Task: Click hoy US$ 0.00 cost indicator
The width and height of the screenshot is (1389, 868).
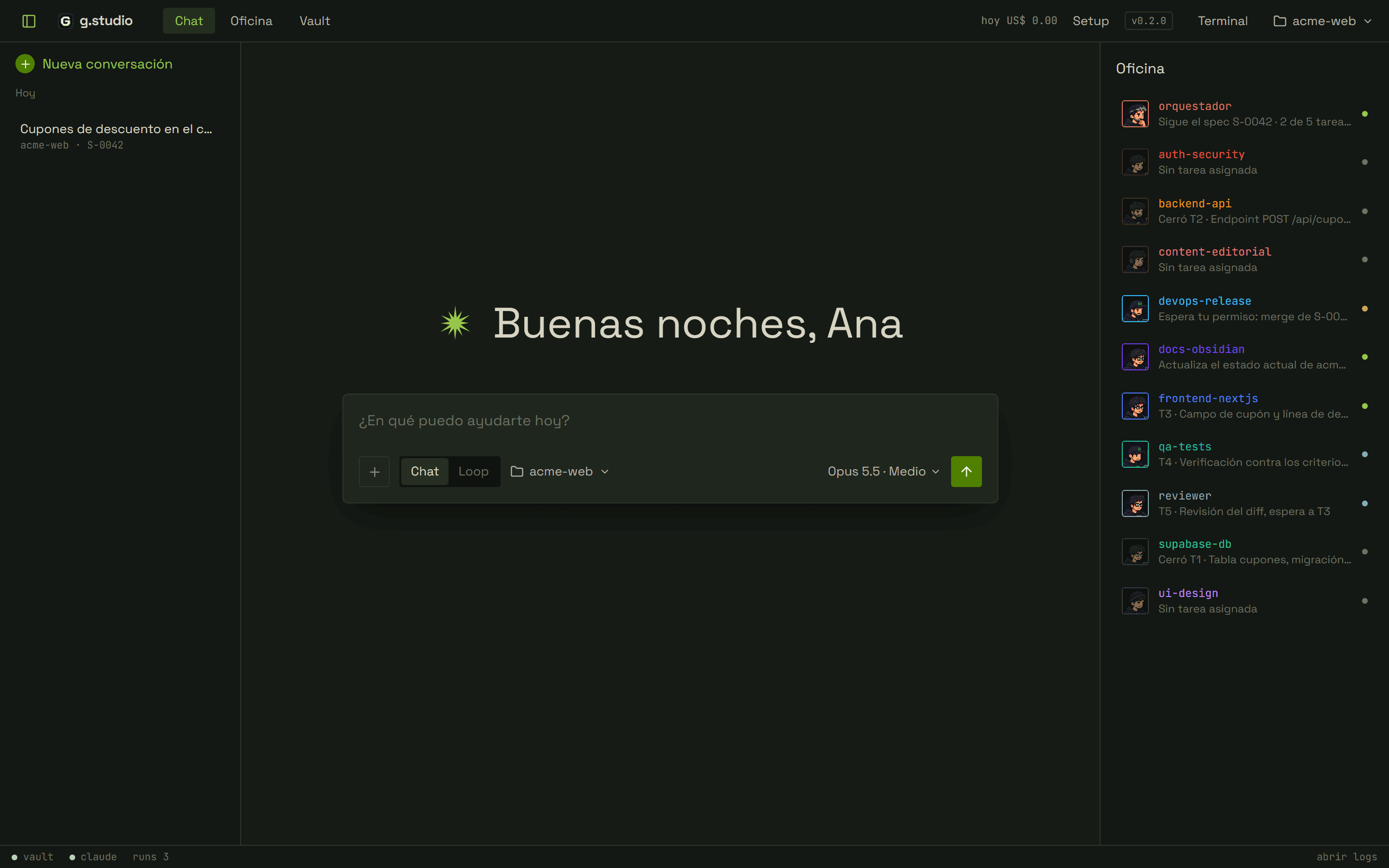Action: point(1019,21)
